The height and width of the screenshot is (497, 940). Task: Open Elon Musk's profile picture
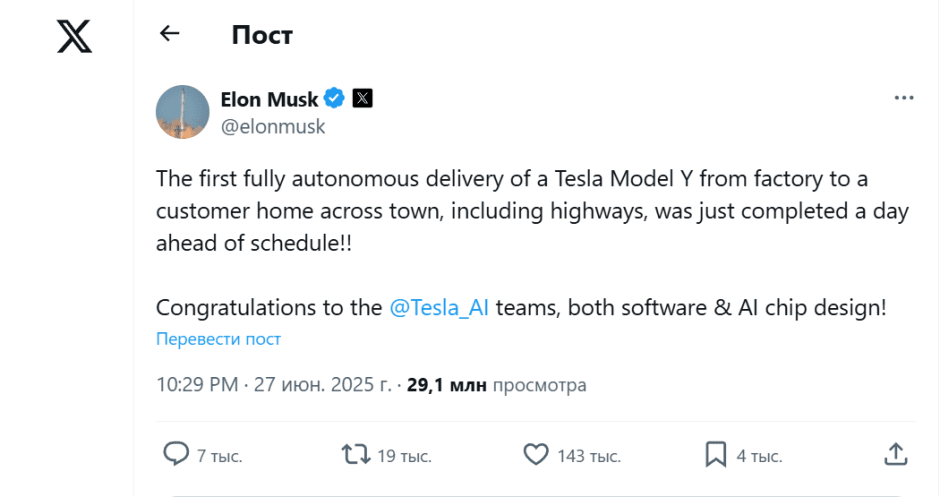[182, 112]
